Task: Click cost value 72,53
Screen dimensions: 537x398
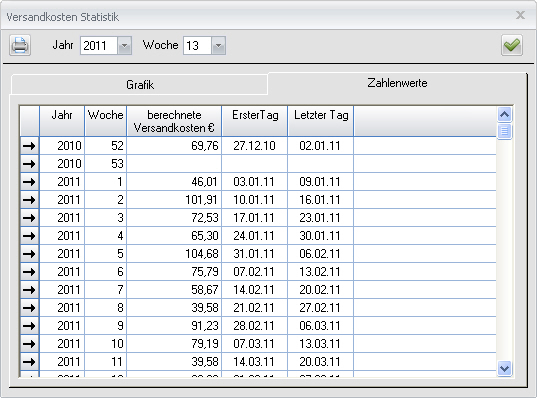Action: click(174, 218)
